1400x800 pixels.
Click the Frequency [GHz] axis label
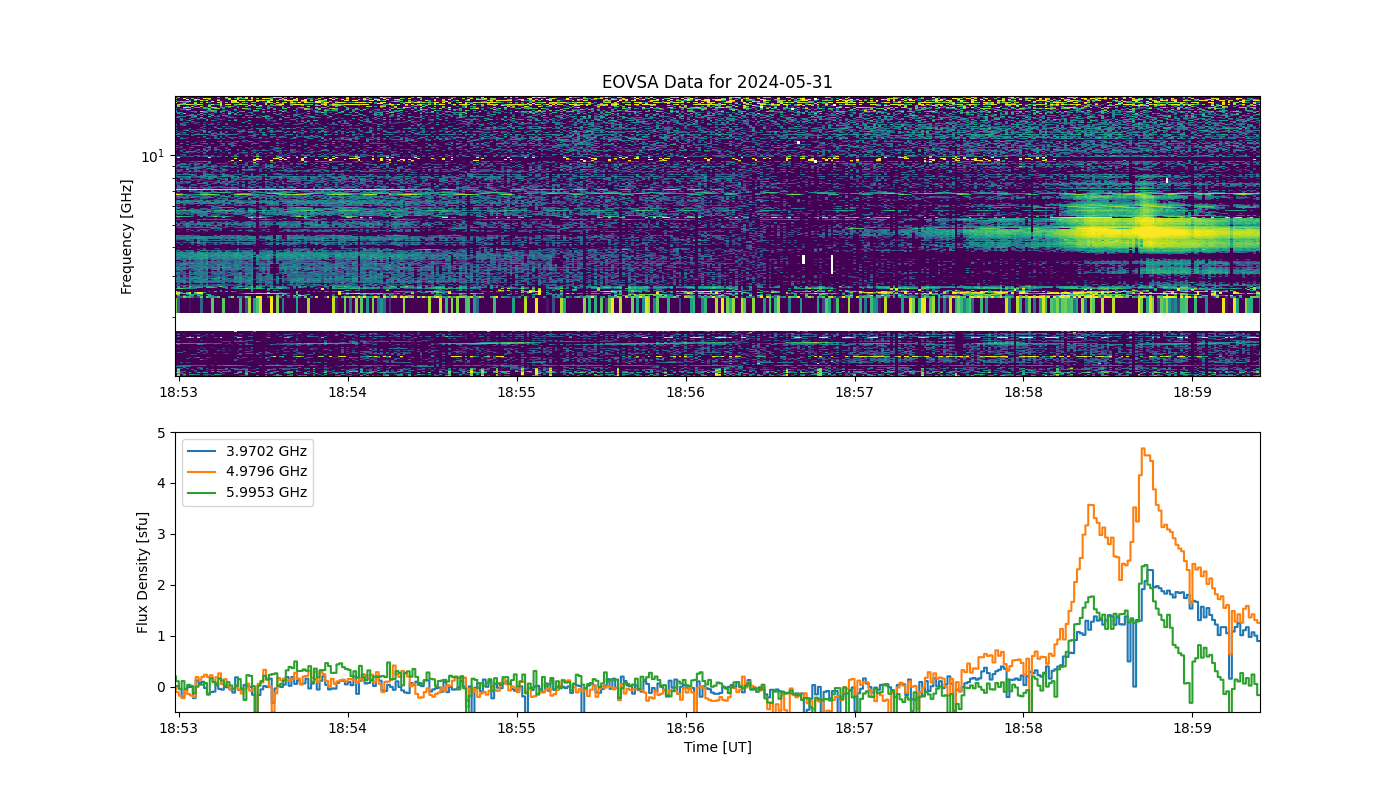(x=127, y=237)
